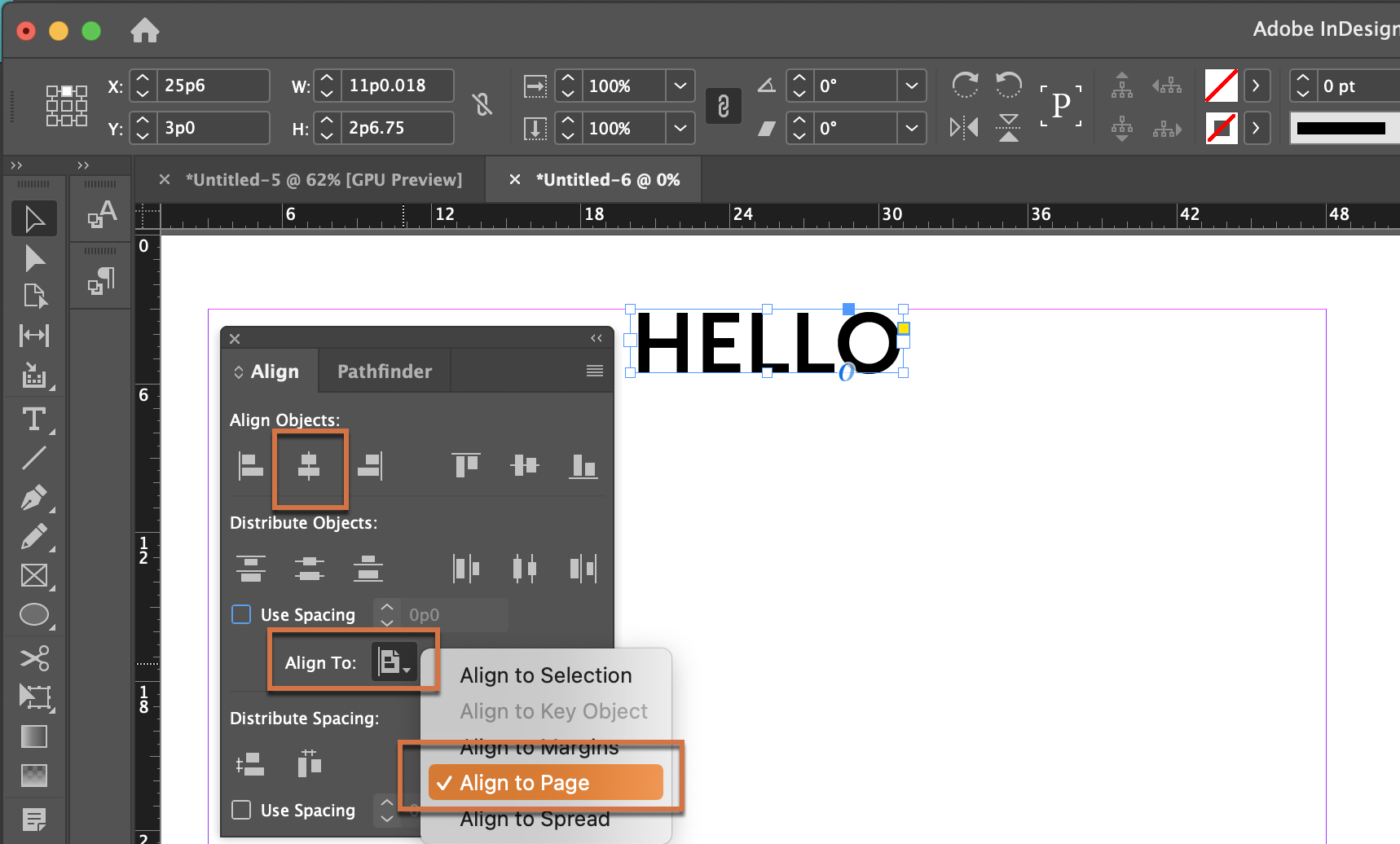Choose "Align to Key Object" from the menu

pos(553,711)
